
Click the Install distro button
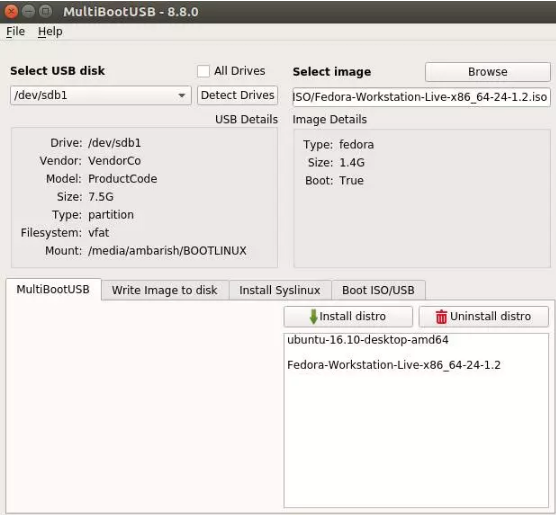click(x=348, y=316)
